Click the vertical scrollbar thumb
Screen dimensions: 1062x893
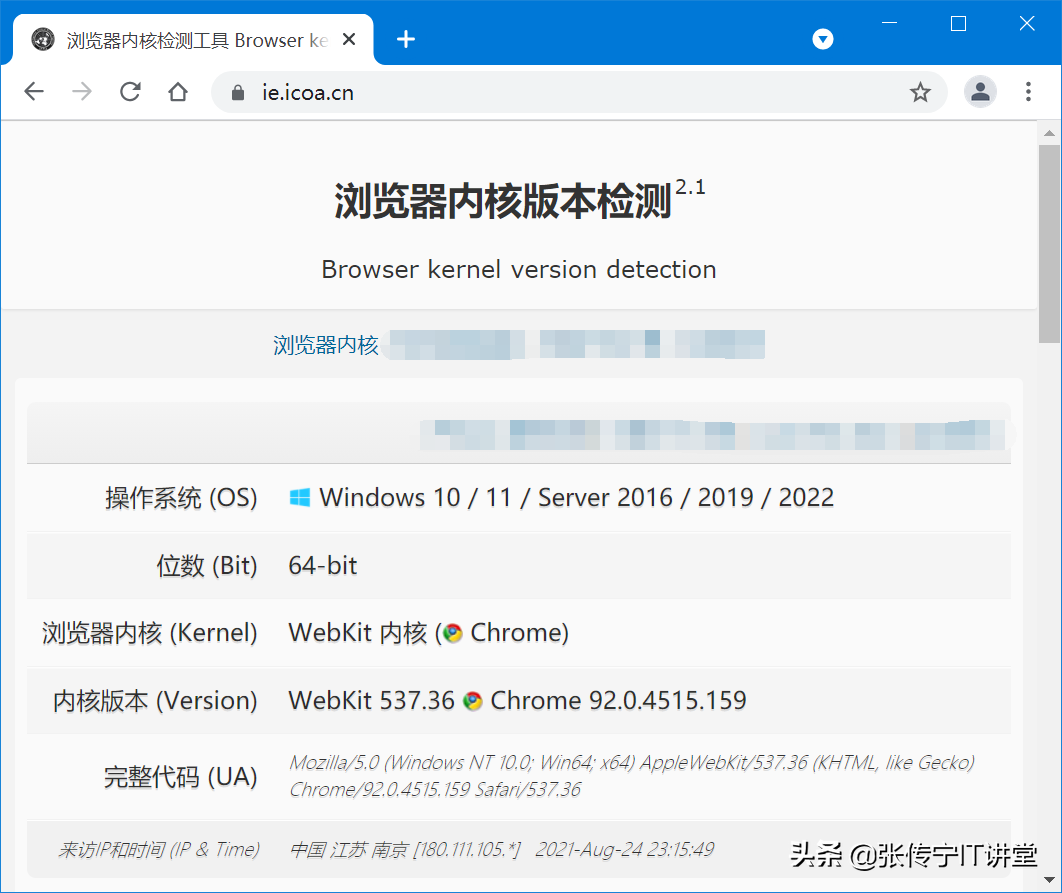(1049, 244)
